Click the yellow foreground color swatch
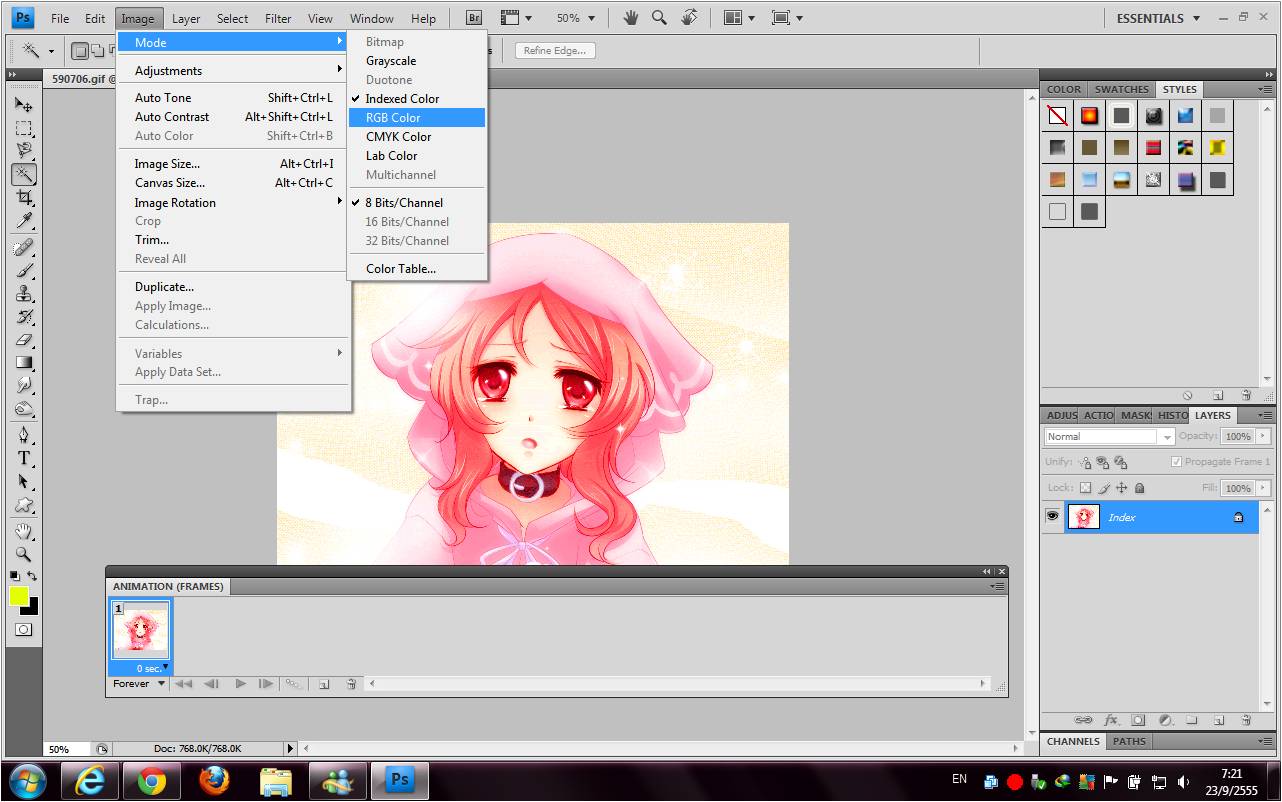1282x802 pixels. (x=18, y=596)
